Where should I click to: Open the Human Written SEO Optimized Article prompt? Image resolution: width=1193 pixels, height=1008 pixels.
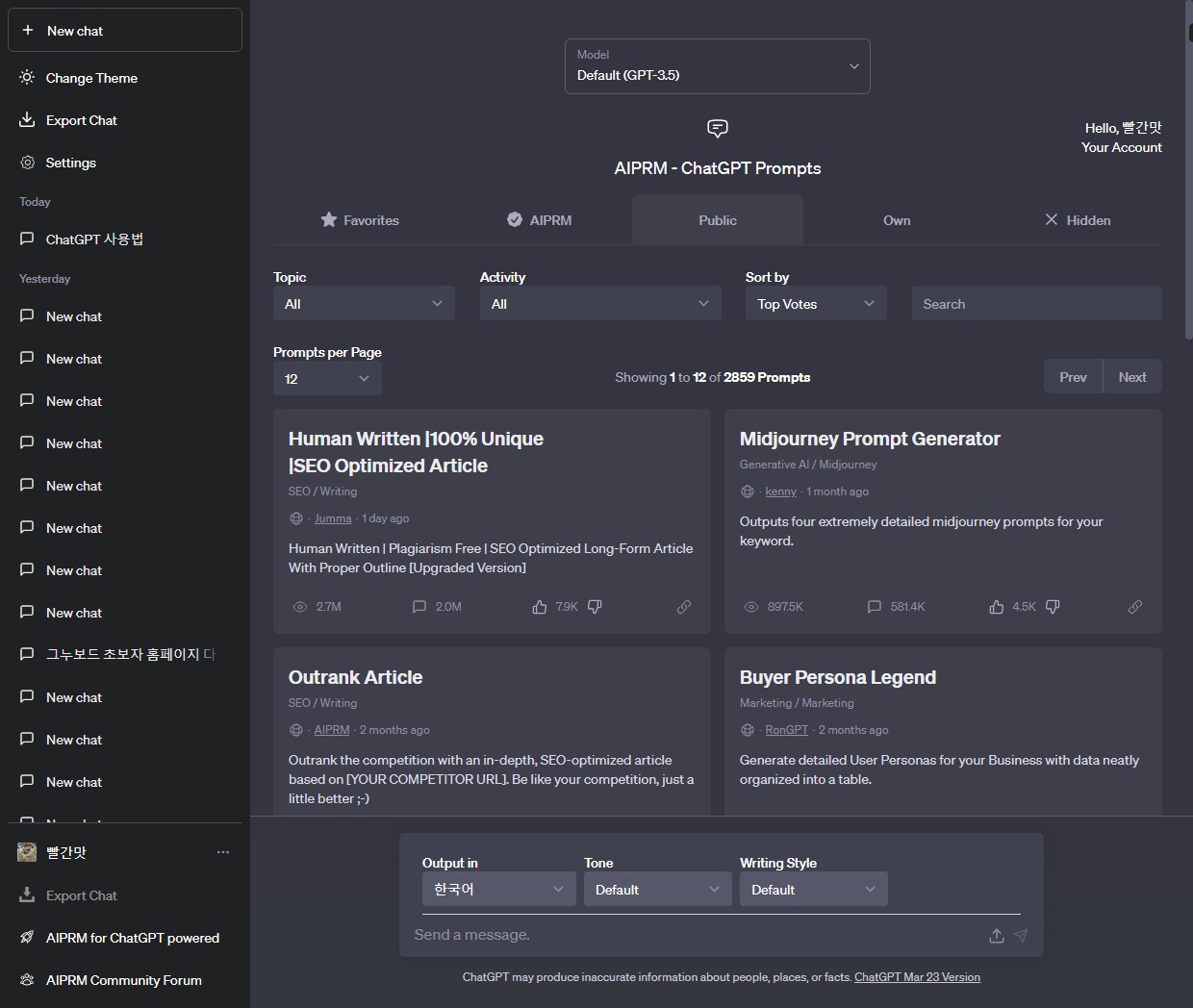point(416,452)
